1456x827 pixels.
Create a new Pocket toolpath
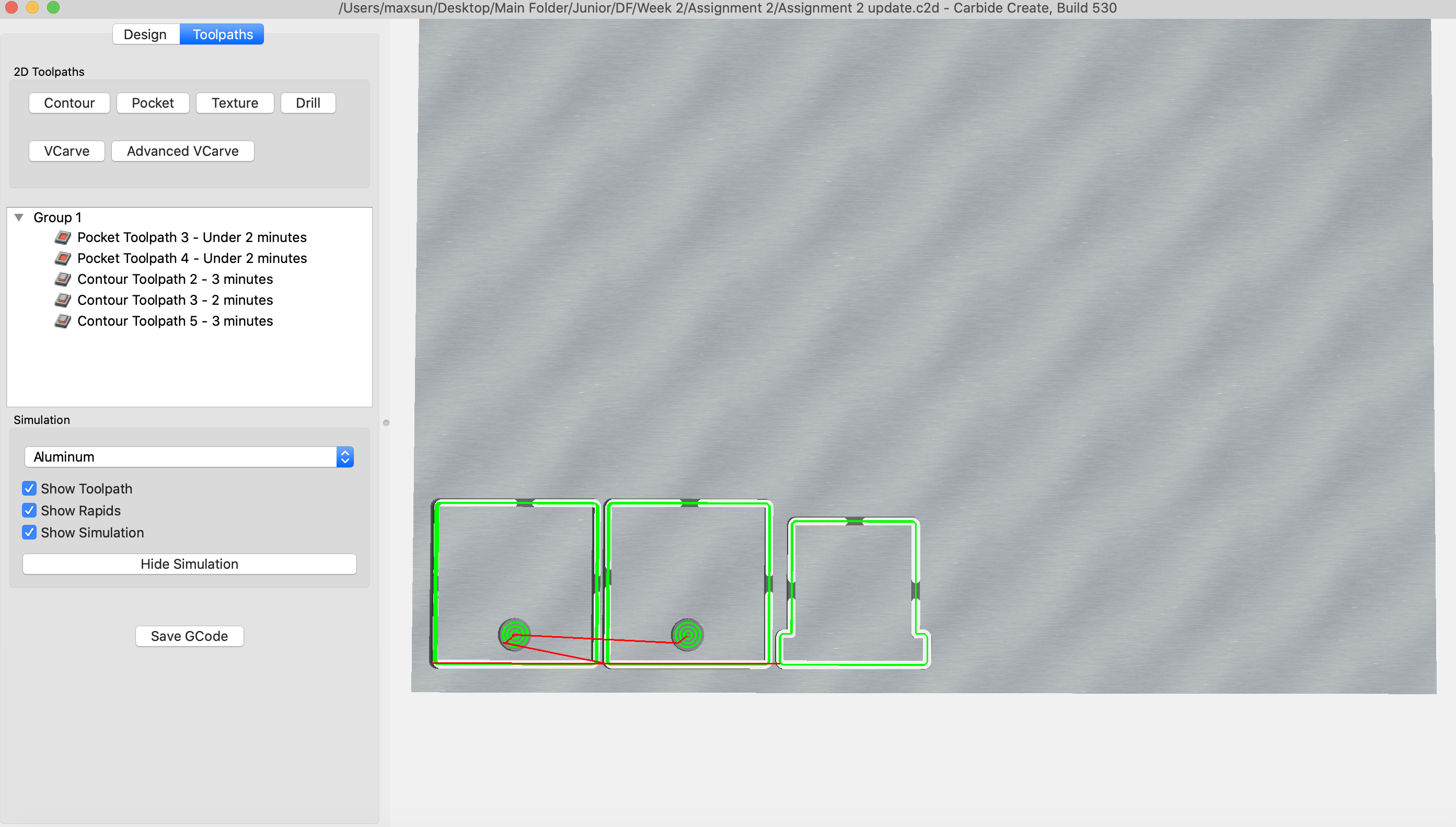(x=153, y=103)
